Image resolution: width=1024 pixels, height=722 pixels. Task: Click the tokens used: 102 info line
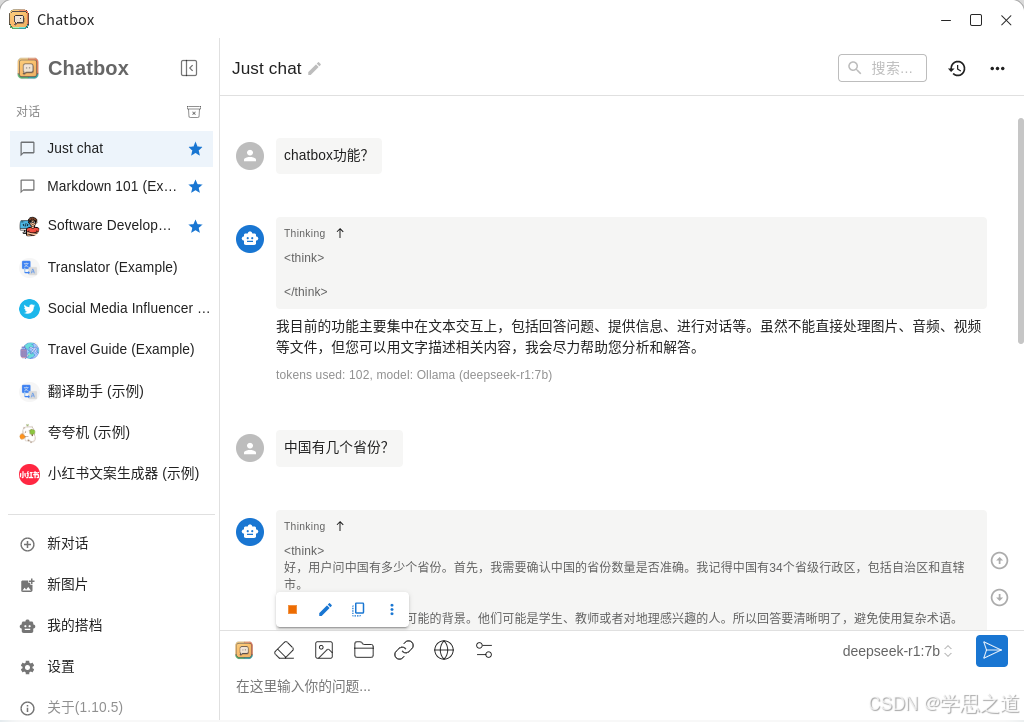click(x=414, y=375)
